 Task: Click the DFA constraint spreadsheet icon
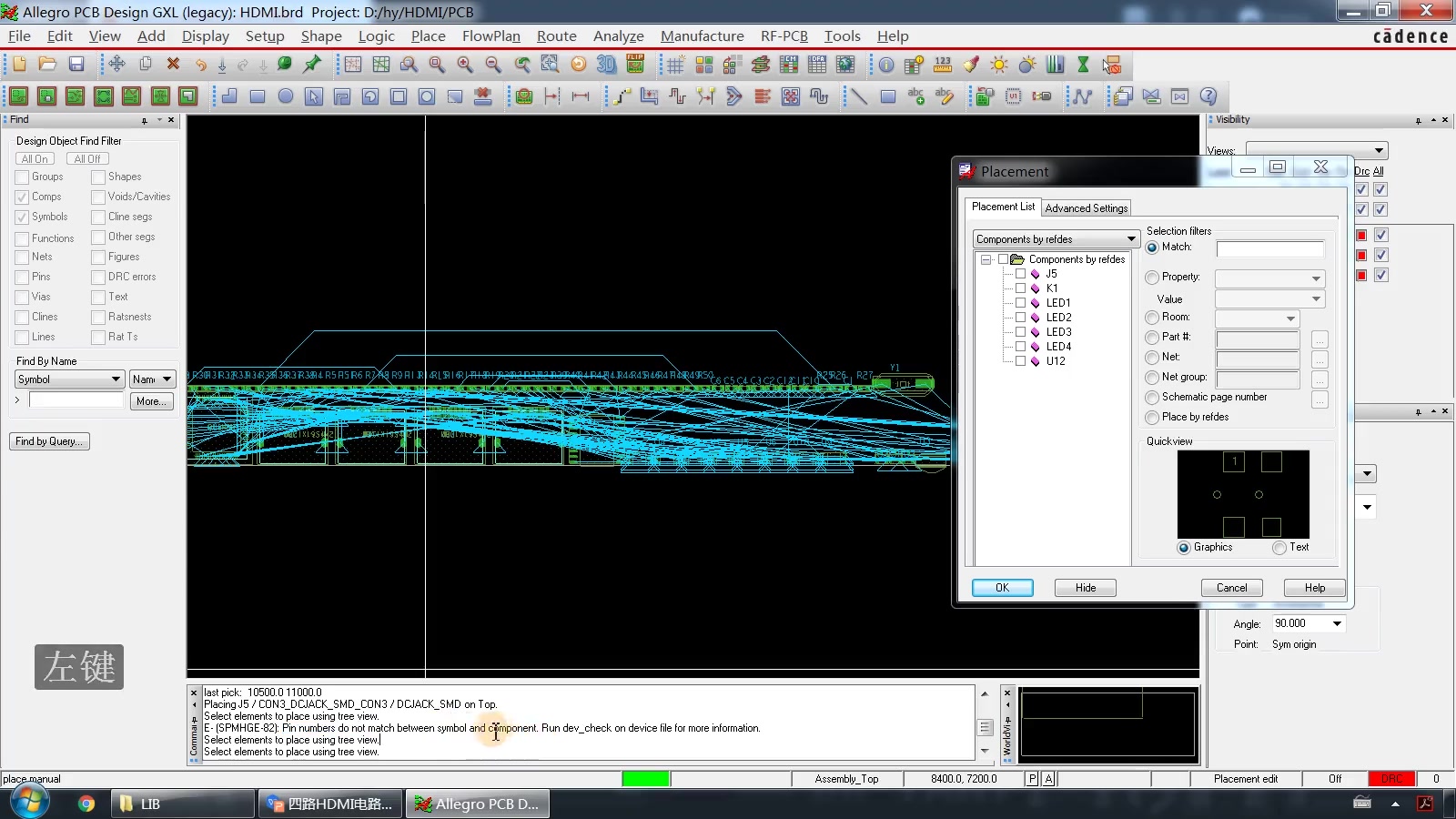click(817, 65)
